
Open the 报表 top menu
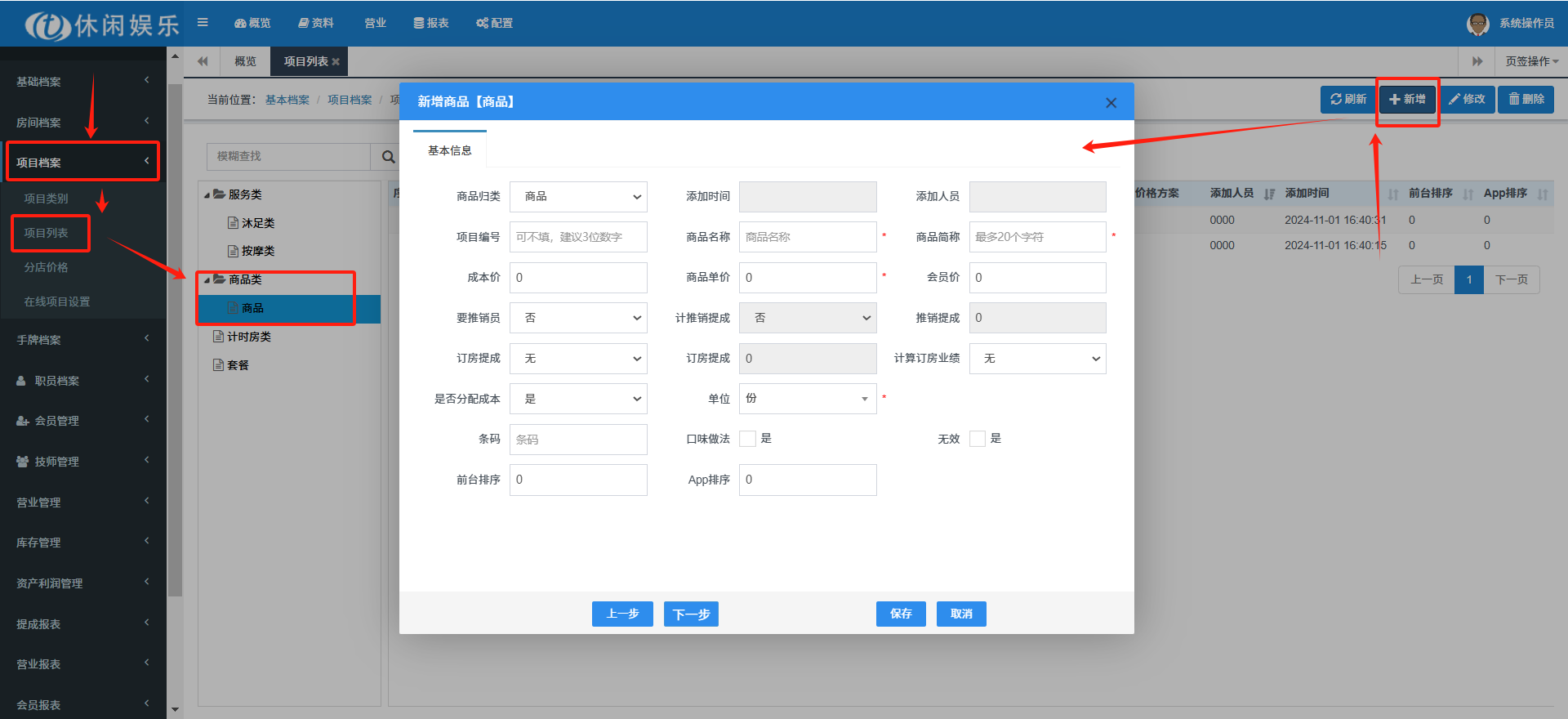coord(431,23)
